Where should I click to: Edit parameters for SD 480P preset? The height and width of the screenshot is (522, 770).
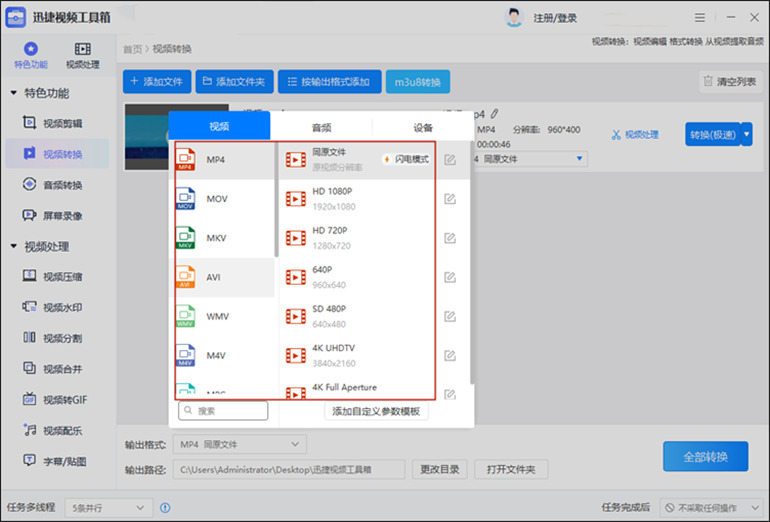(x=450, y=317)
